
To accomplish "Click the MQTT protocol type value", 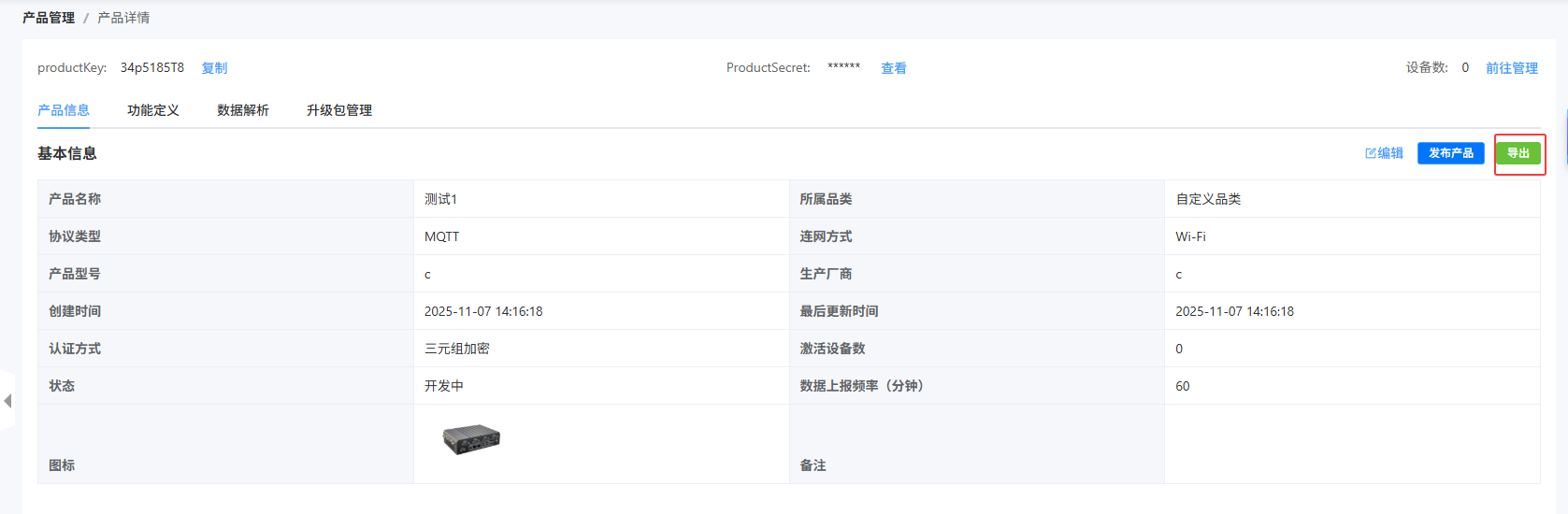I will click(x=441, y=236).
